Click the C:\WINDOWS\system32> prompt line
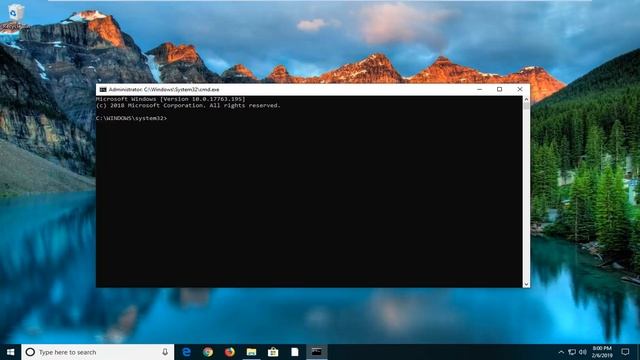 coord(131,118)
